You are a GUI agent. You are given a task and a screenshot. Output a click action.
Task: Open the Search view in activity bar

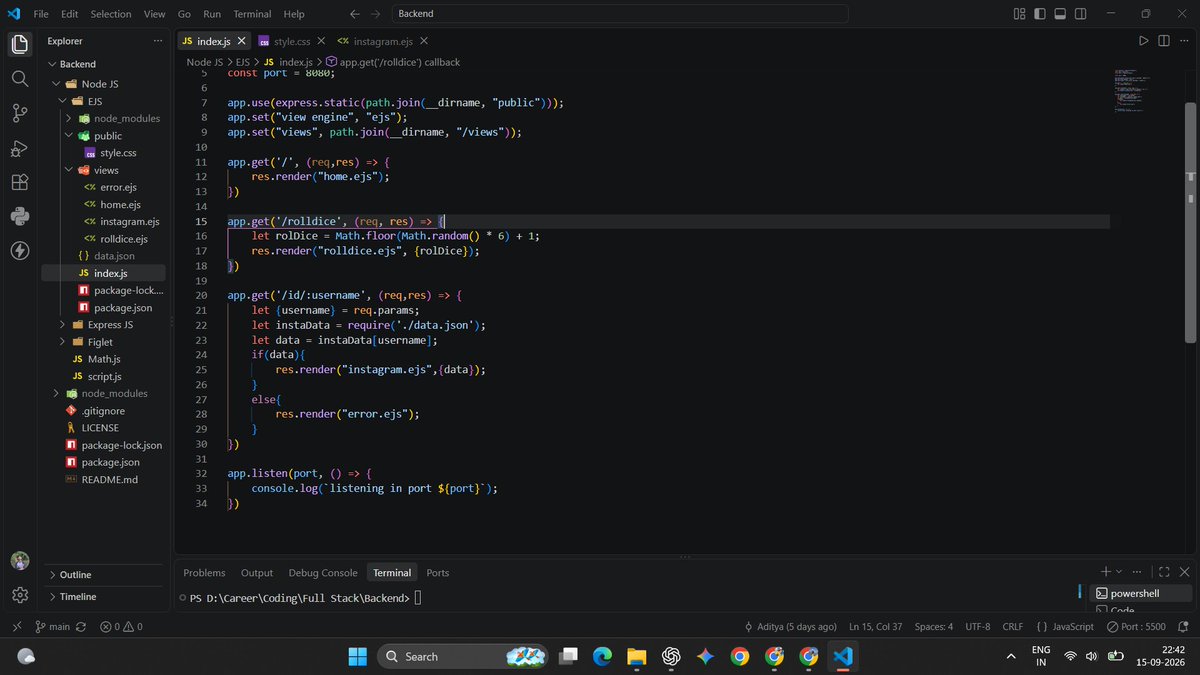[x=19, y=78]
